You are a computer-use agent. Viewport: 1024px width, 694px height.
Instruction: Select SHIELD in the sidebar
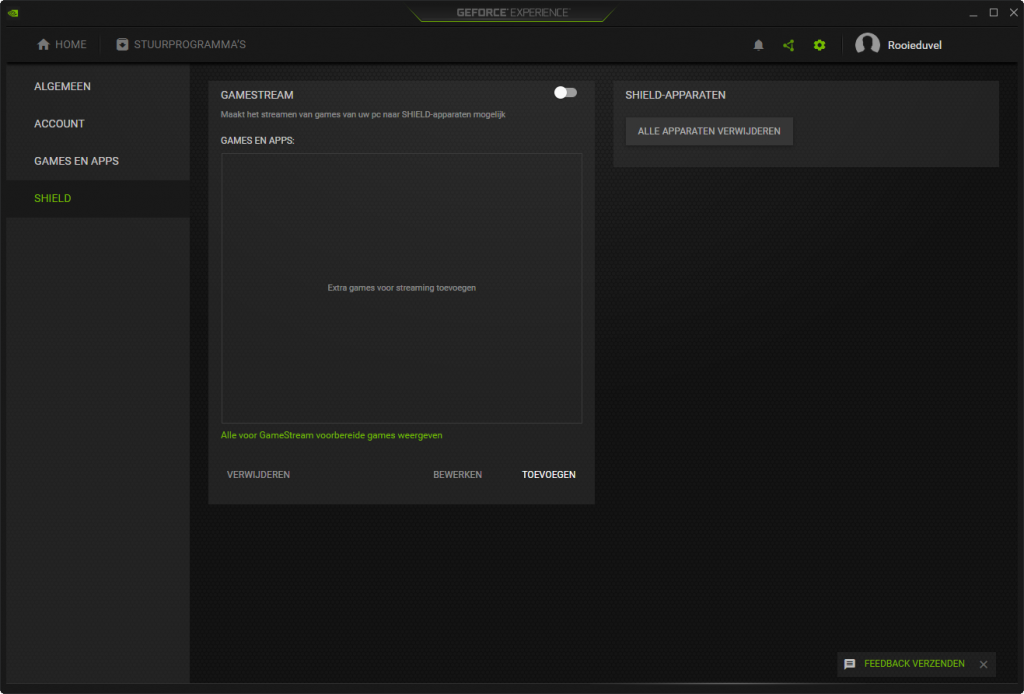98,198
